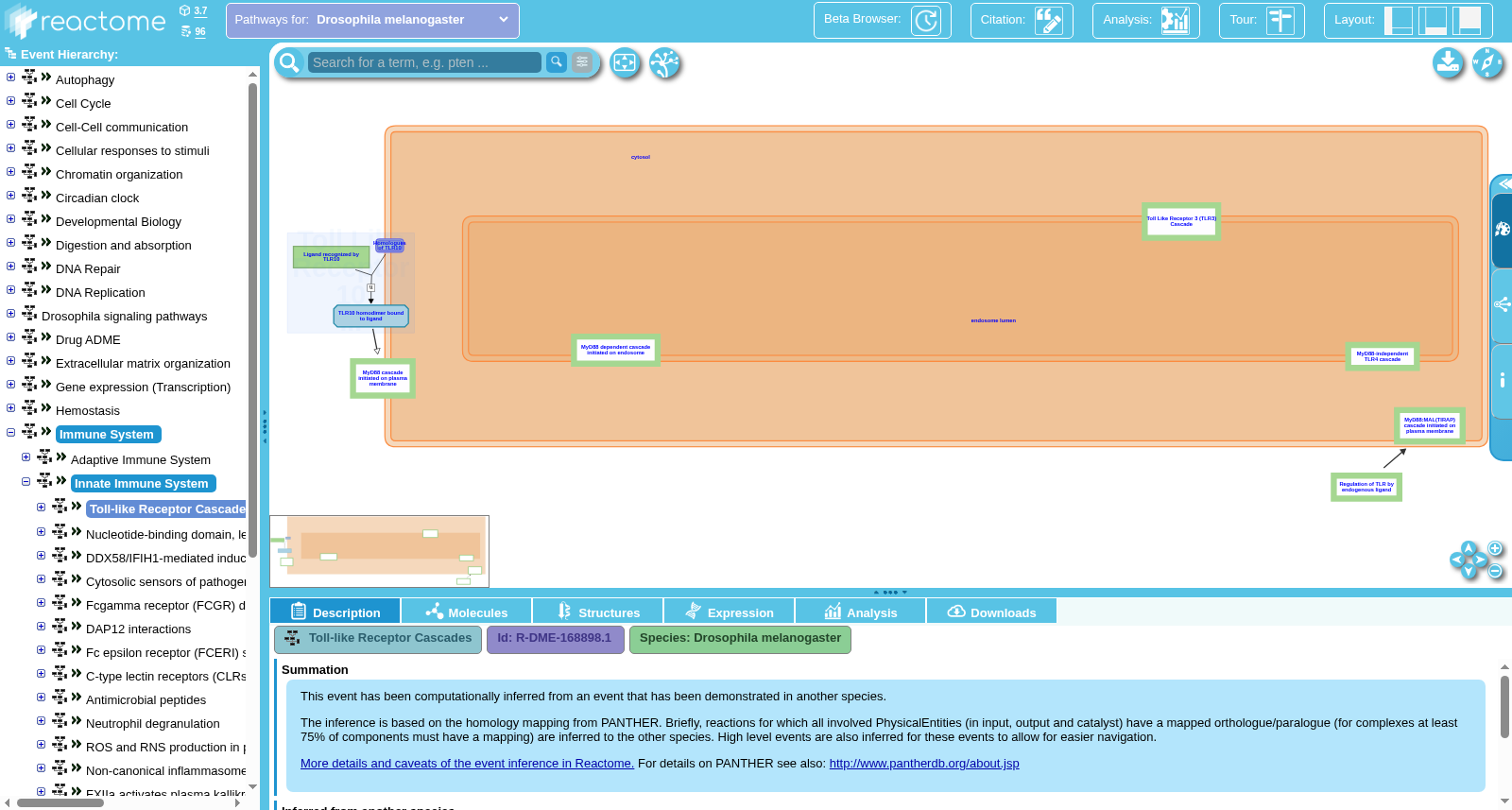Launch the Analysis tool icon
This screenshot has width=1512, height=810.
pos(1175,20)
